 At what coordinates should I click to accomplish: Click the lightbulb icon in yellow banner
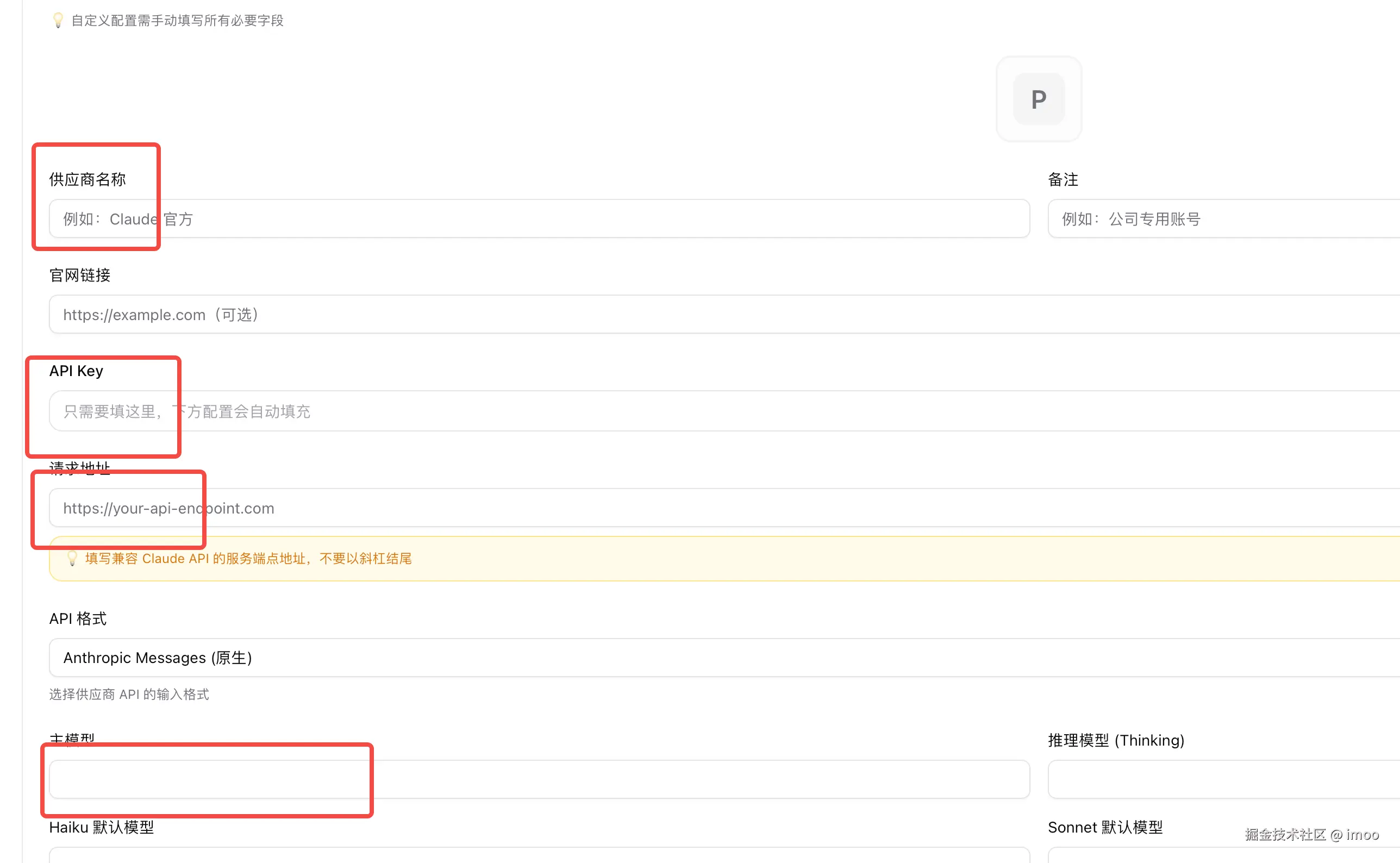[72, 558]
